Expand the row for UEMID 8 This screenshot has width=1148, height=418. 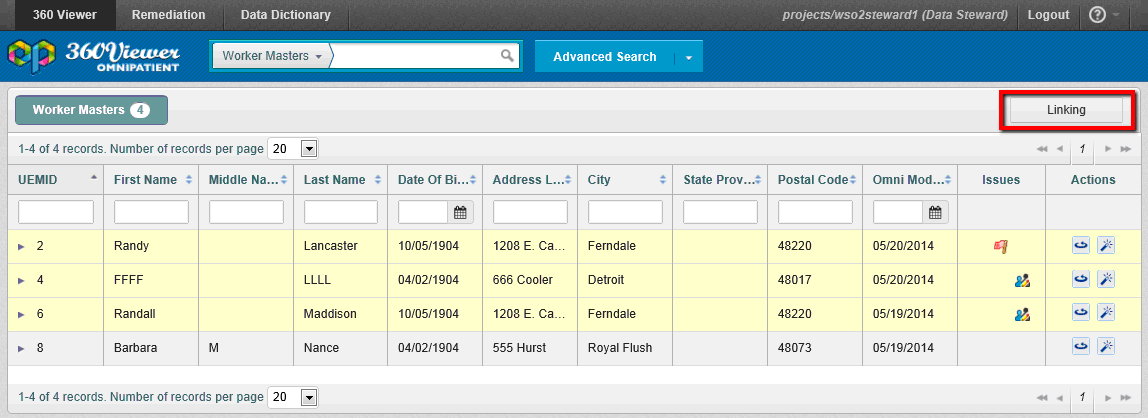tap(22, 348)
